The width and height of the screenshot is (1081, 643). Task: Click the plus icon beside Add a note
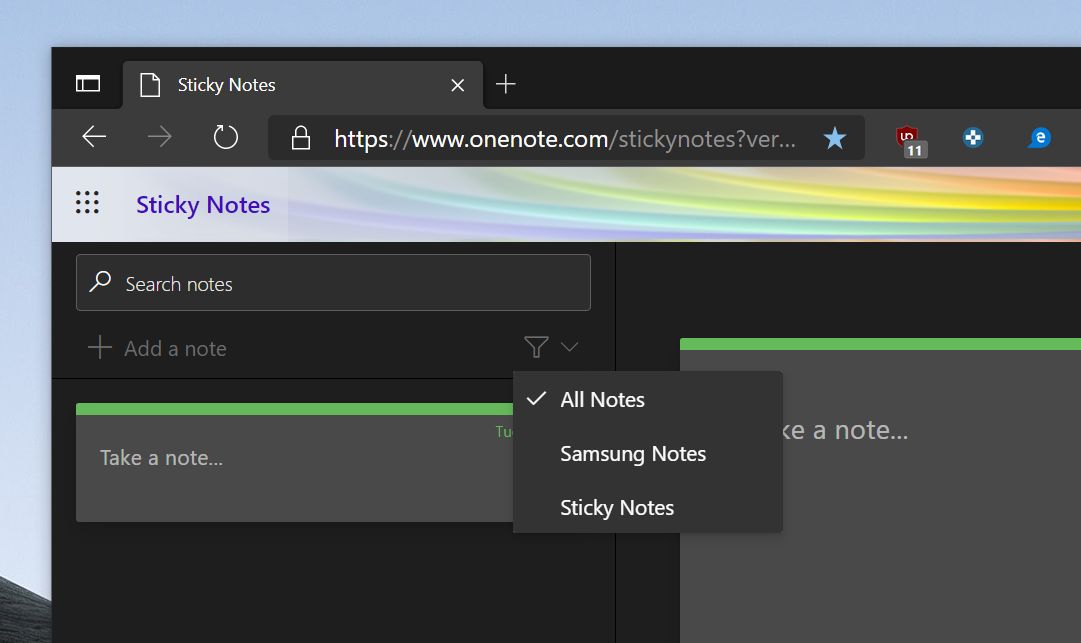tap(100, 347)
